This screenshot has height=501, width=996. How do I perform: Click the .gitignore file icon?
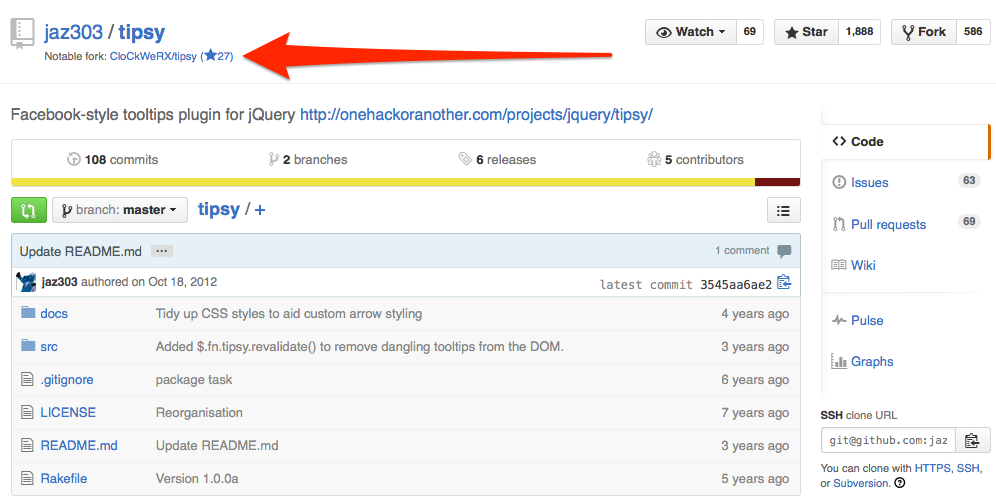pyautogui.click(x=27, y=379)
